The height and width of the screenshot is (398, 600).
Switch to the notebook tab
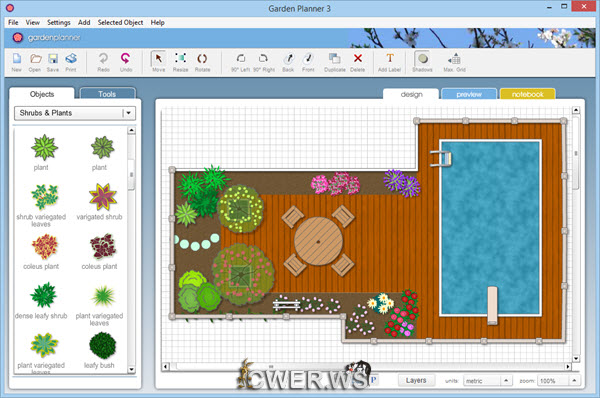point(527,94)
